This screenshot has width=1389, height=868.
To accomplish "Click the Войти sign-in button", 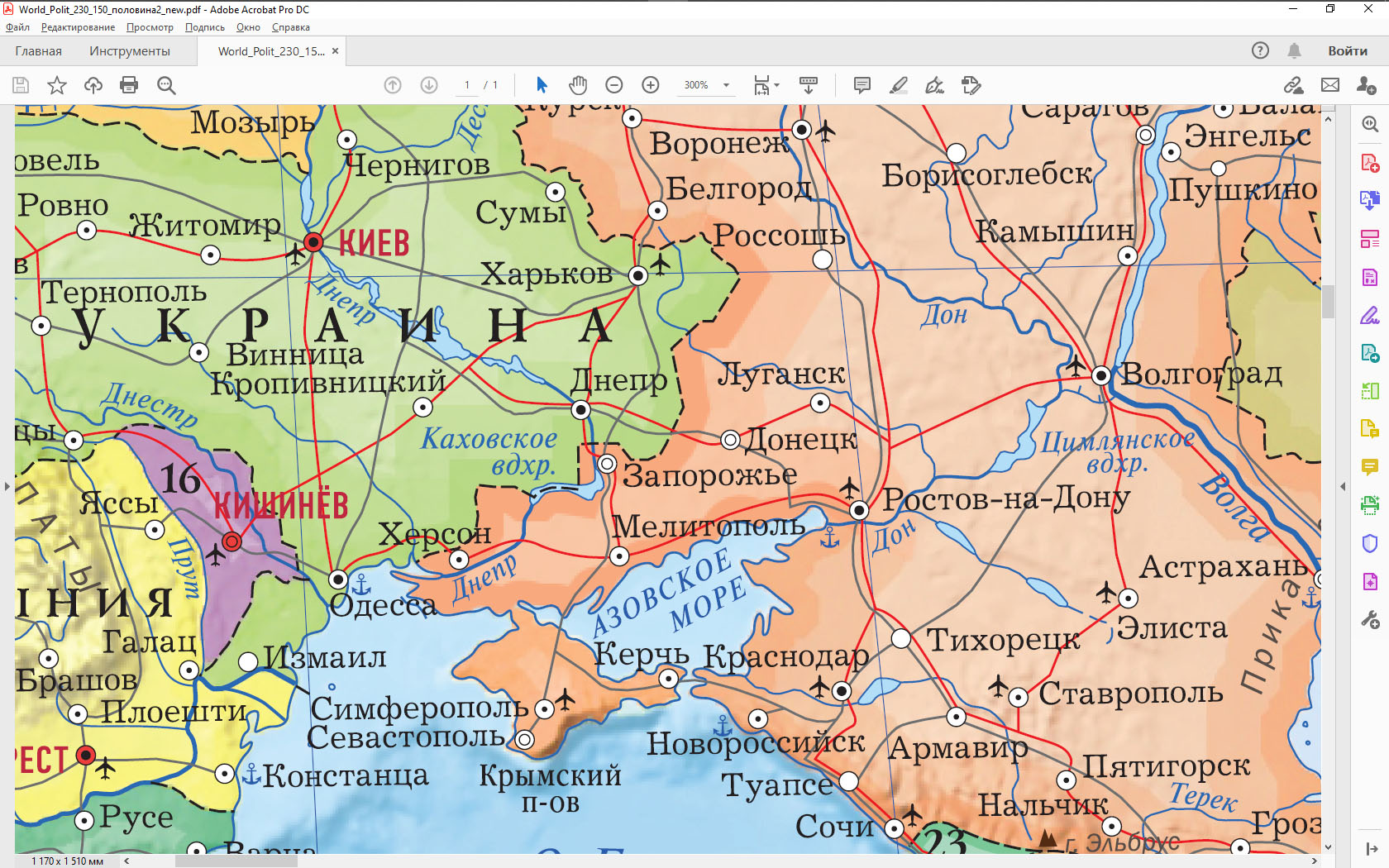I will [1348, 50].
